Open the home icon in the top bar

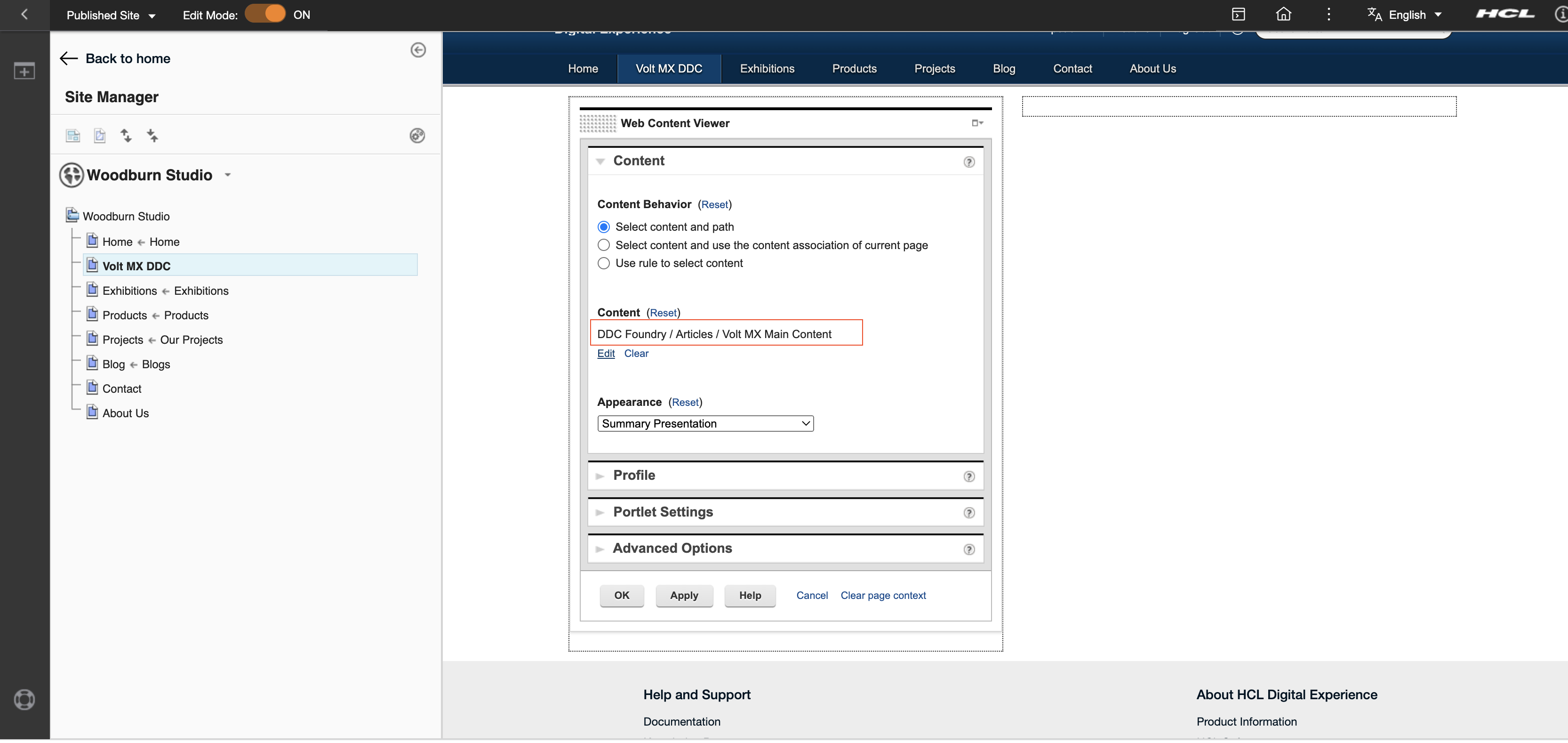pos(1283,13)
